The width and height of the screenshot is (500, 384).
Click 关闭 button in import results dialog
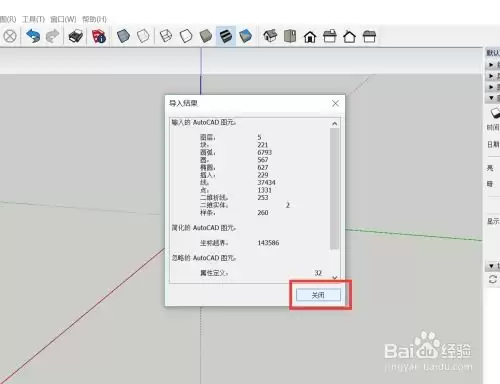coord(318,295)
